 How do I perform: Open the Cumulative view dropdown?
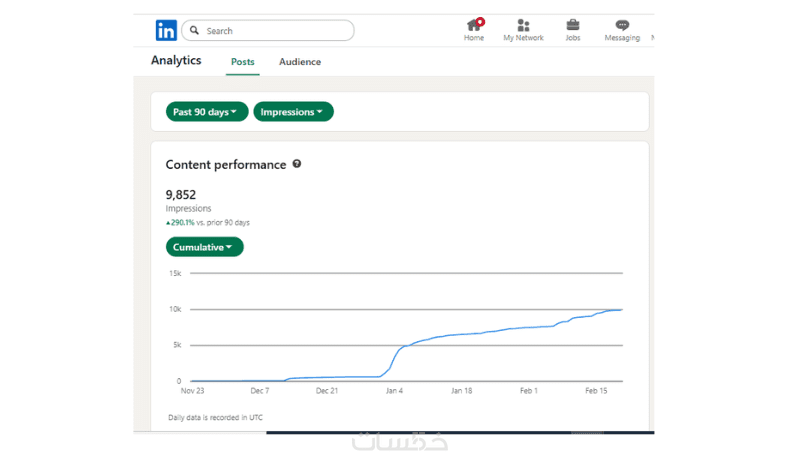[204, 247]
